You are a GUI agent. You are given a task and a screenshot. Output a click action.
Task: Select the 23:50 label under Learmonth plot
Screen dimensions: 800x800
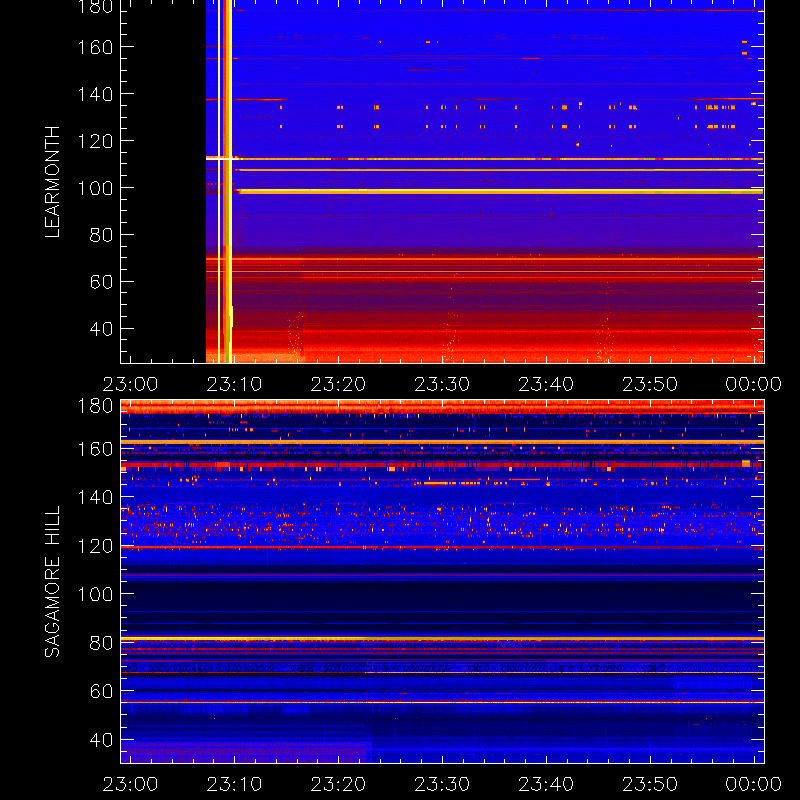(650, 384)
